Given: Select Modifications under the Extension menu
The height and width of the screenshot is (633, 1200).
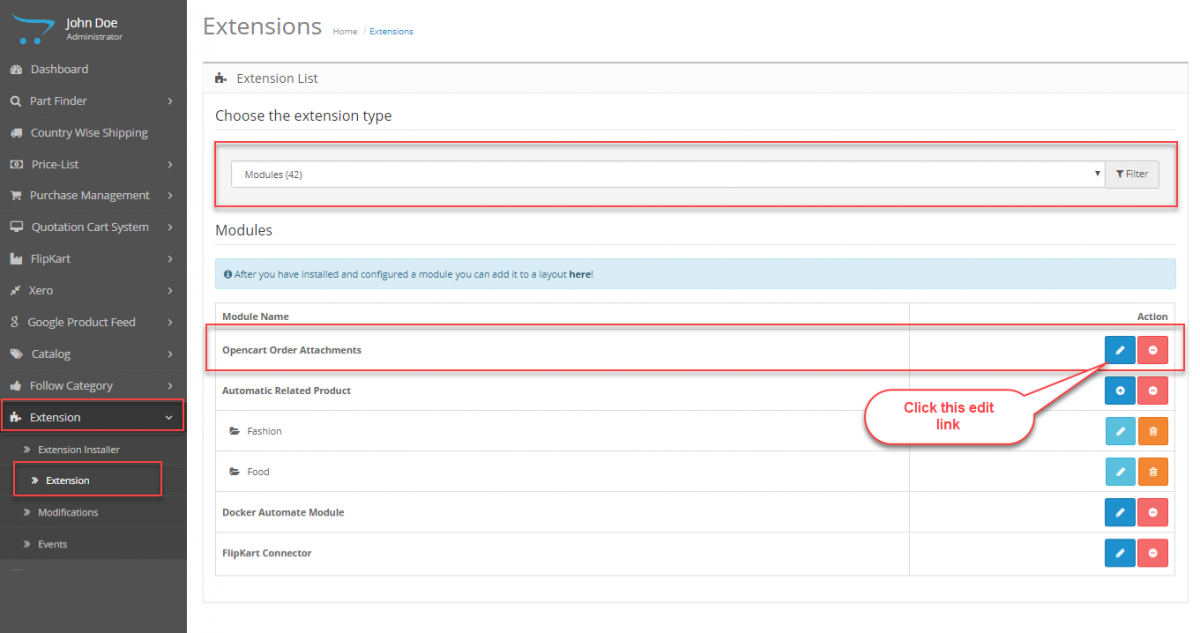Looking at the screenshot, I should [70, 512].
